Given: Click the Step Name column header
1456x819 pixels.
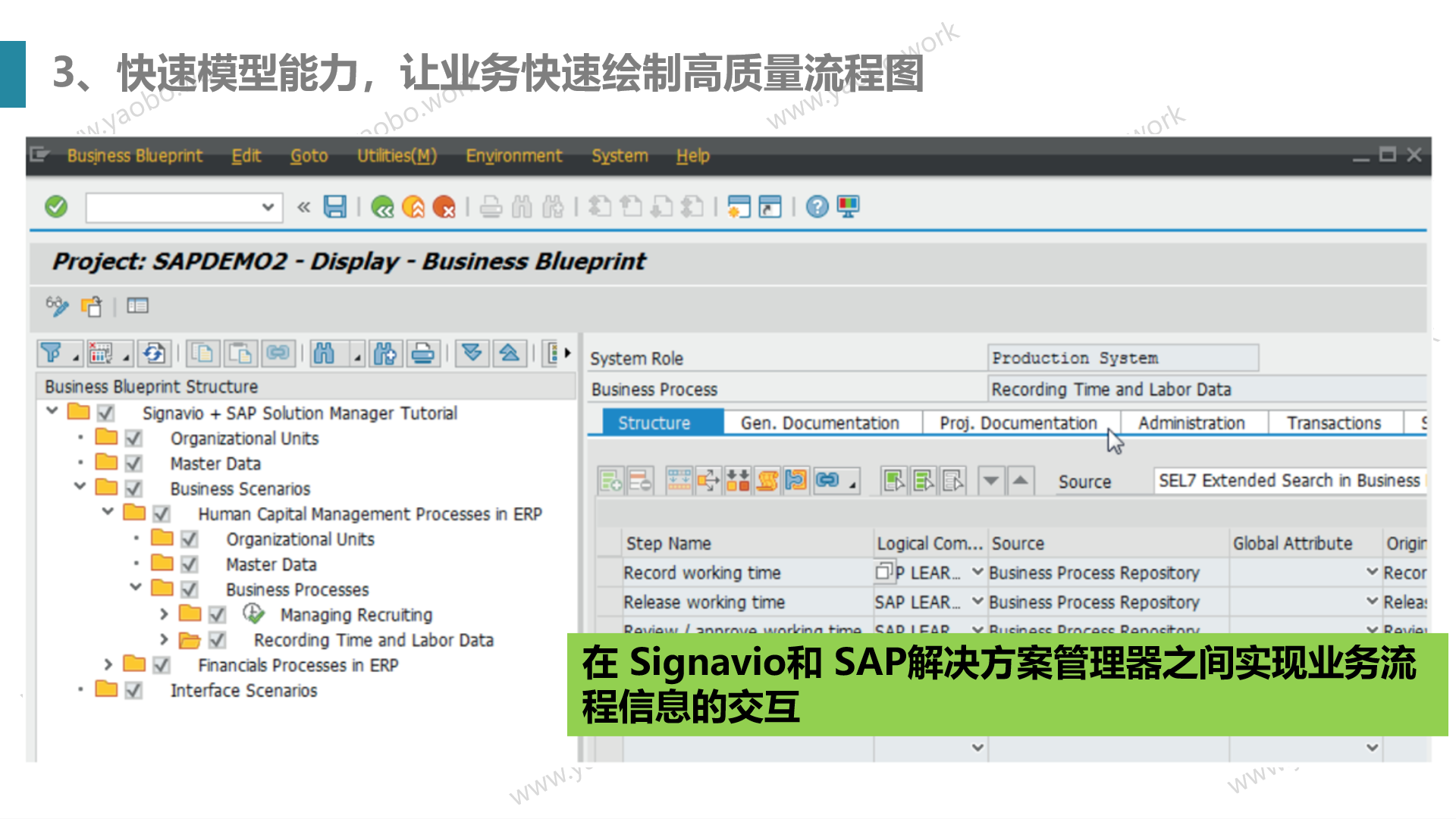Looking at the screenshot, I should pos(748,543).
